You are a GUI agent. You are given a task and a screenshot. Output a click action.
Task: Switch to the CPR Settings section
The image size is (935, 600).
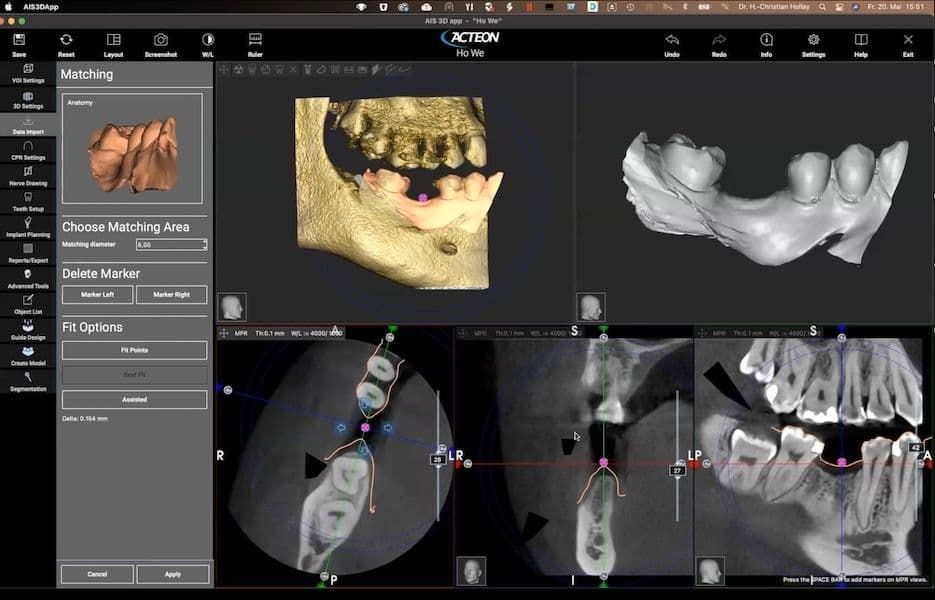click(28, 150)
